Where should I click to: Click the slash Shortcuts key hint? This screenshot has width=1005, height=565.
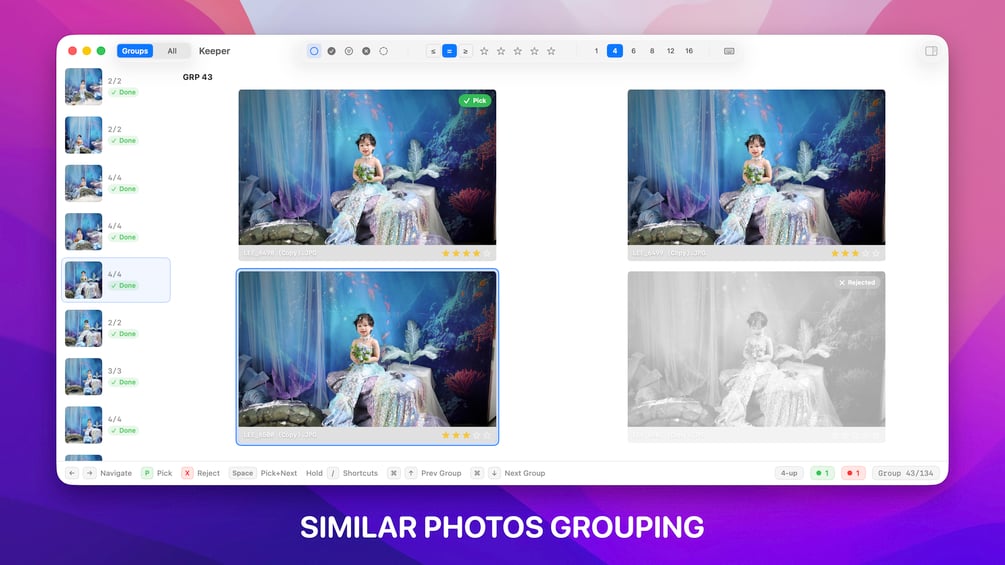click(333, 473)
